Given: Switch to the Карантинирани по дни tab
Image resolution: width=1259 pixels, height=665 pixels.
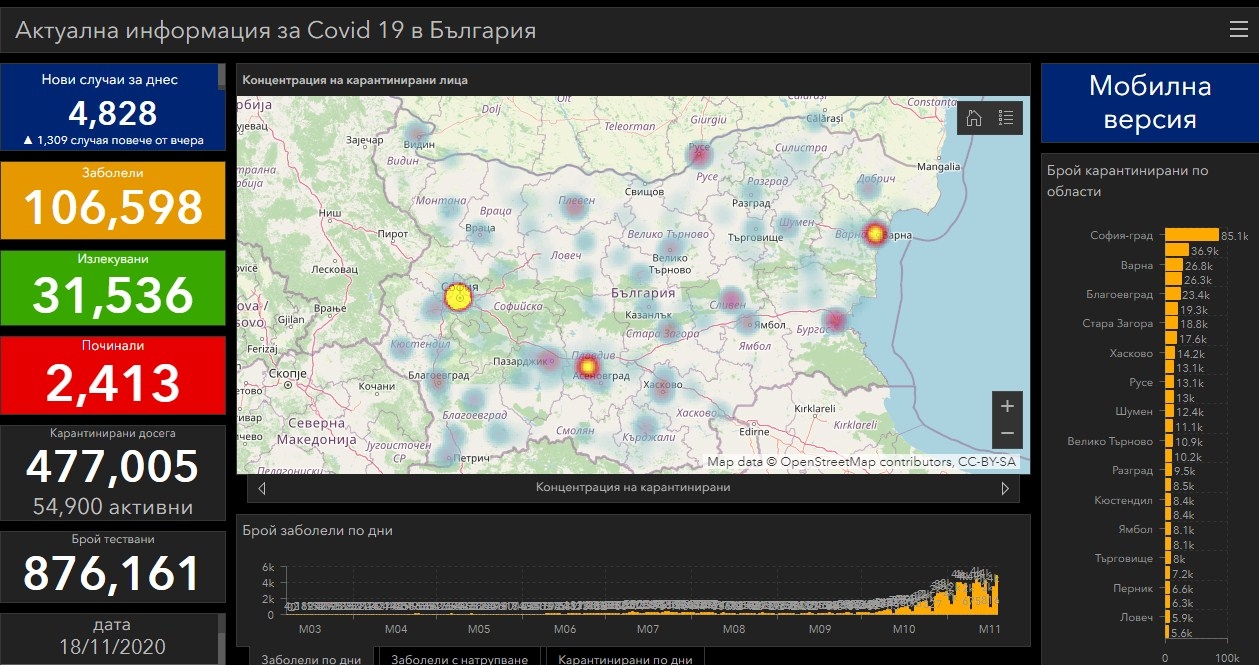Looking at the screenshot, I should point(624,659).
